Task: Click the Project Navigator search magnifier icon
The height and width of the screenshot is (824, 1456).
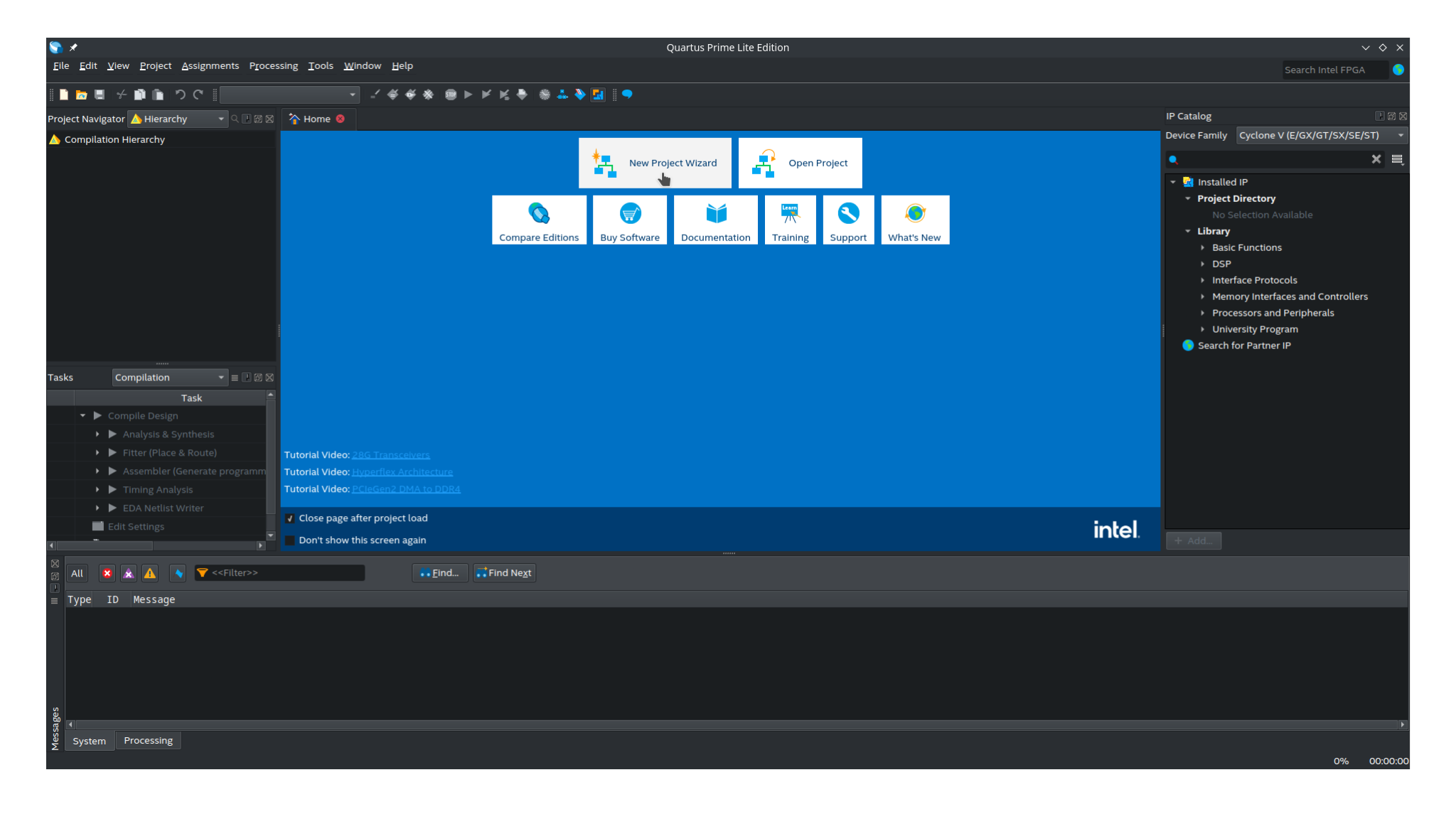Action: pos(235,119)
